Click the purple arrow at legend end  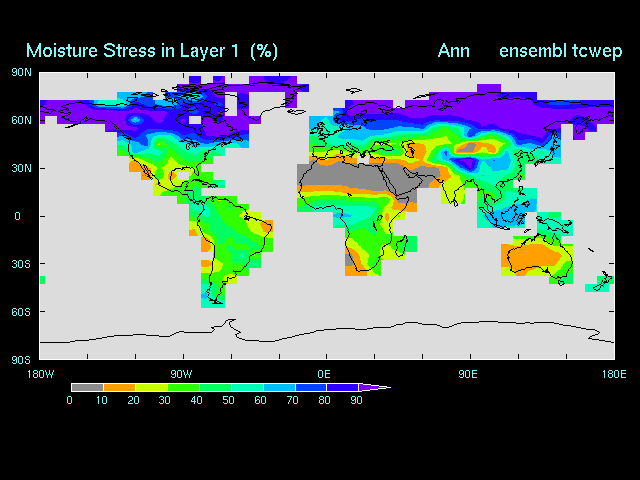[376, 387]
